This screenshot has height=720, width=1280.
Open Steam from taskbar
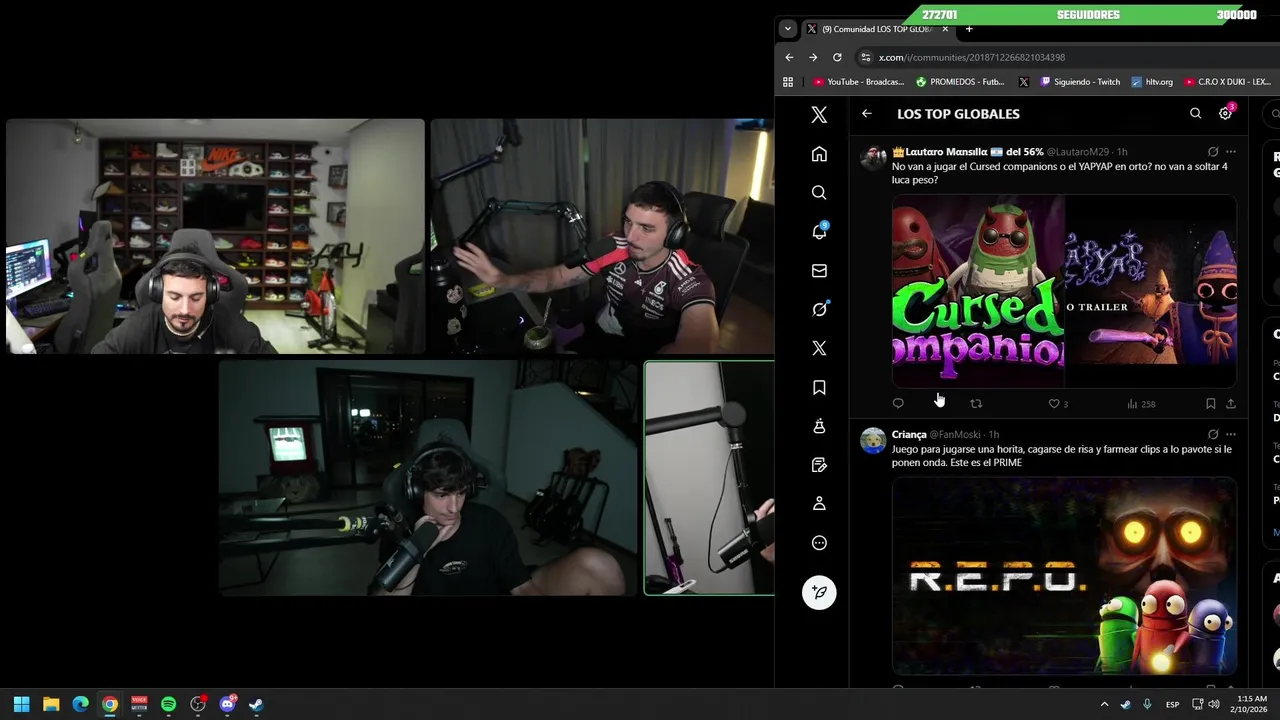click(x=256, y=704)
